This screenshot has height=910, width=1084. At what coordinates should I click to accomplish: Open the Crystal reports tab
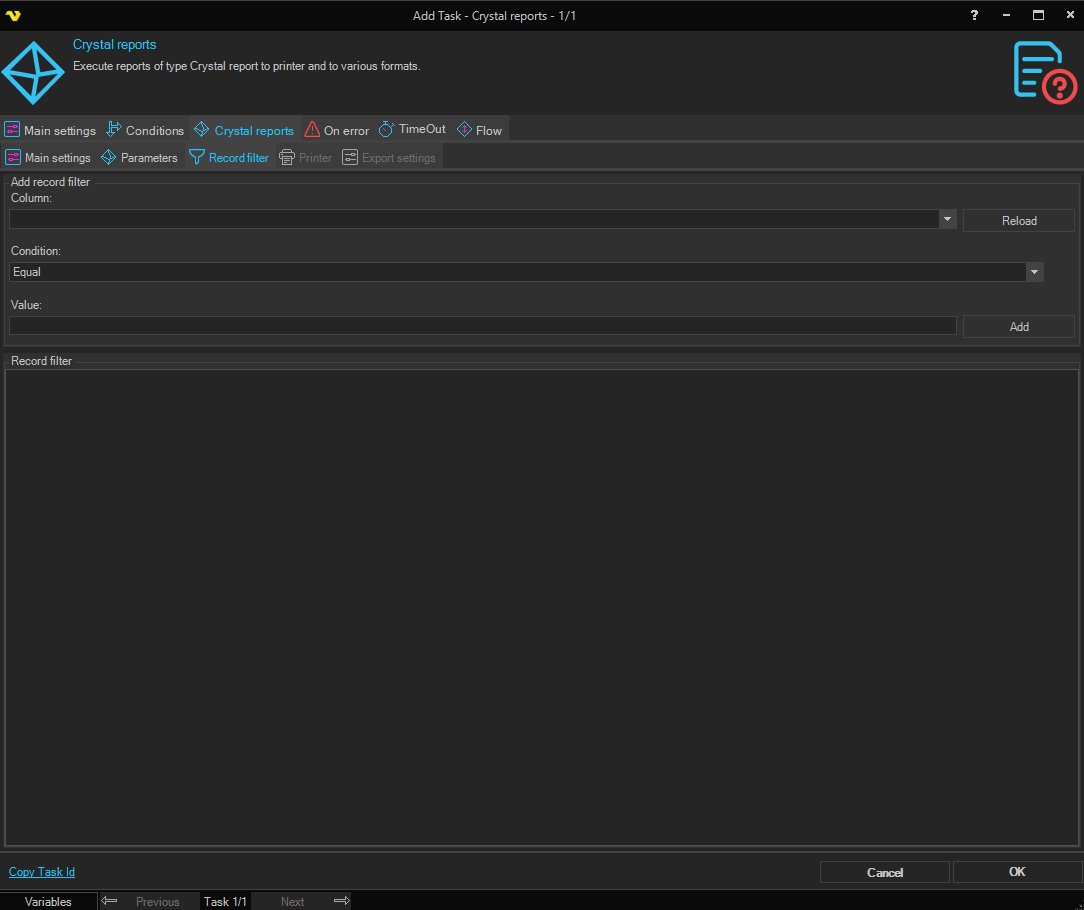click(x=245, y=130)
